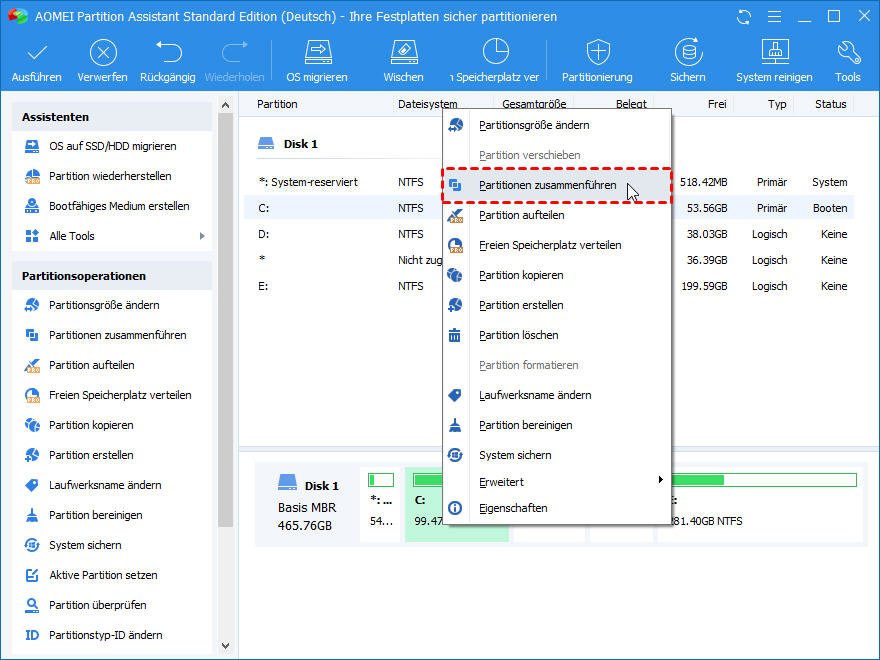Click the Partitionierung shield toolbar icon
This screenshot has height=660, width=880.
598,53
